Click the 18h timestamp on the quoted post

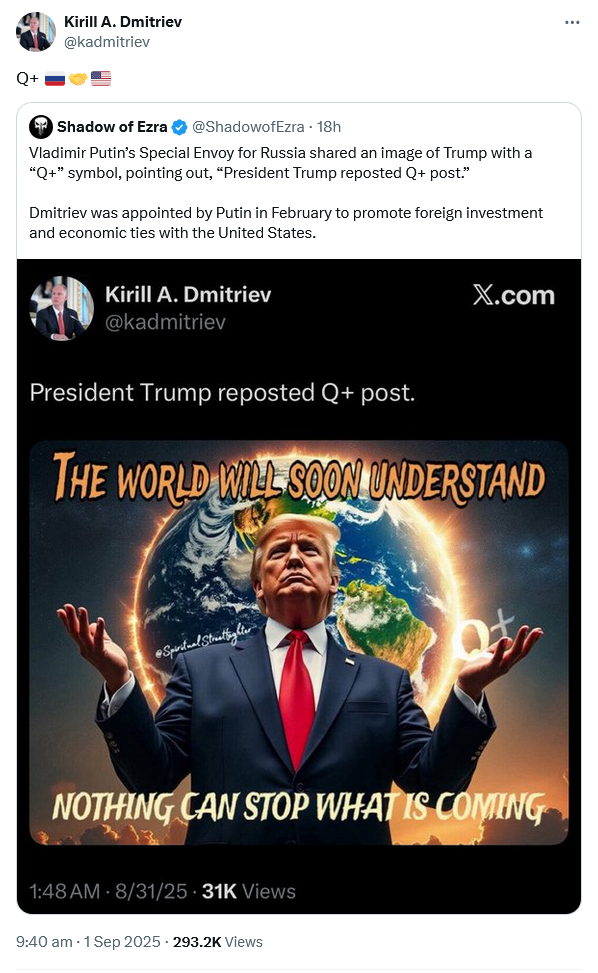tap(329, 127)
